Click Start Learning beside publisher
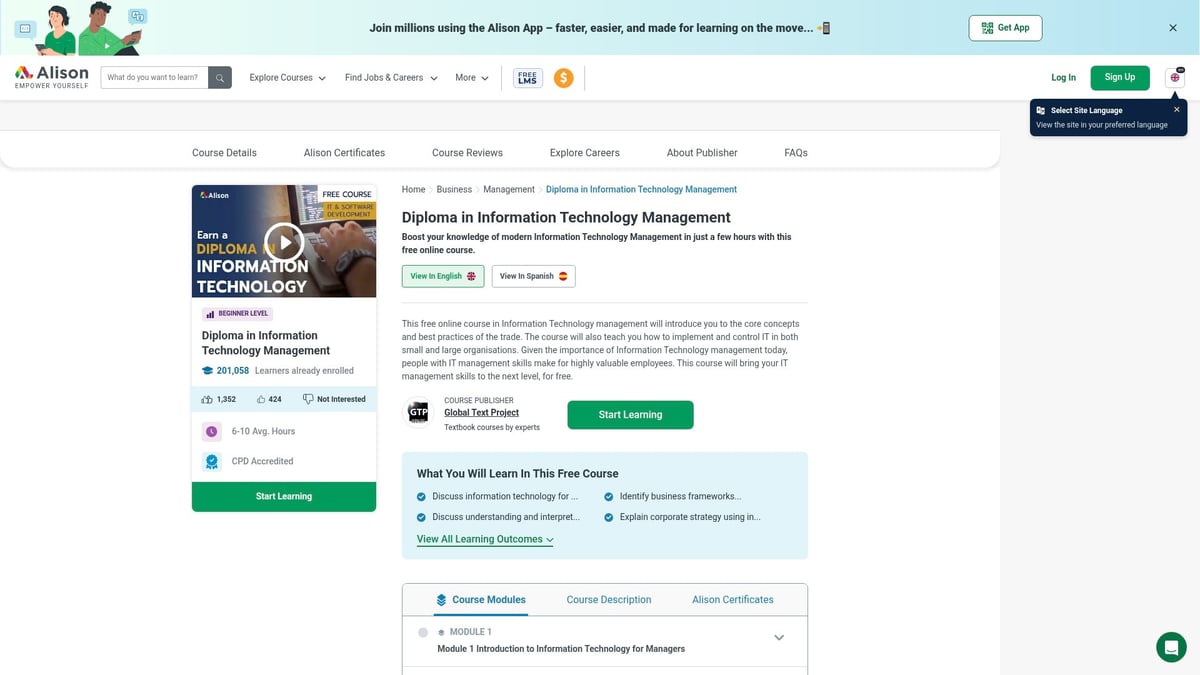Image resolution: width=1200 pixels, height=675 pixels. tap(630, 415)
